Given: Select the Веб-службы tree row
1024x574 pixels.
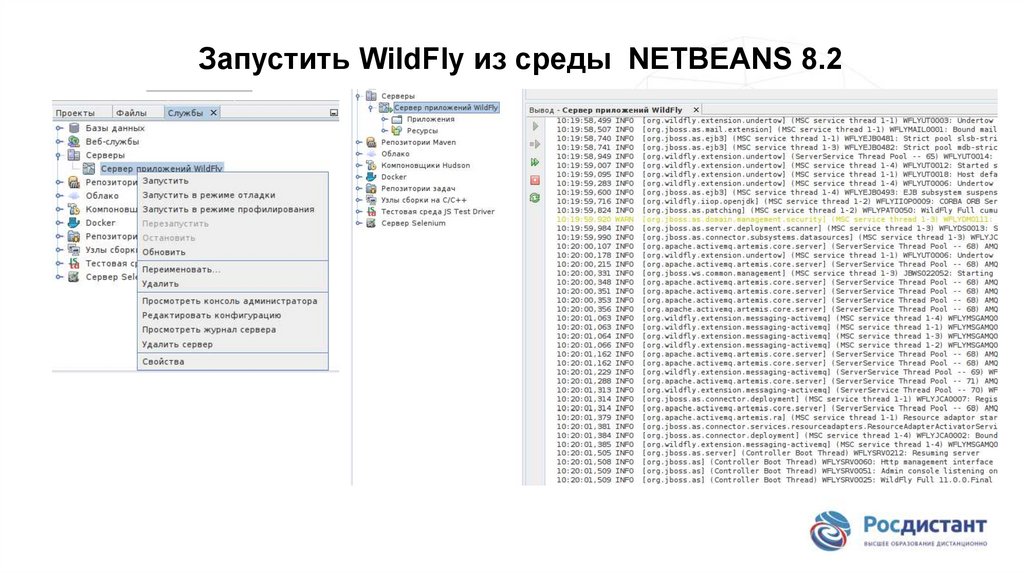Looking at the screenshot, I should [112, 141].
